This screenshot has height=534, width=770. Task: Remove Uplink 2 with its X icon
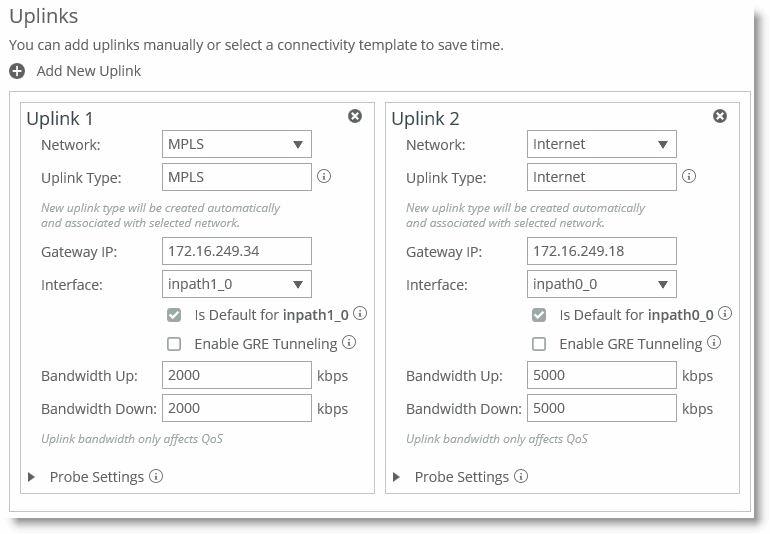point(720,116)
